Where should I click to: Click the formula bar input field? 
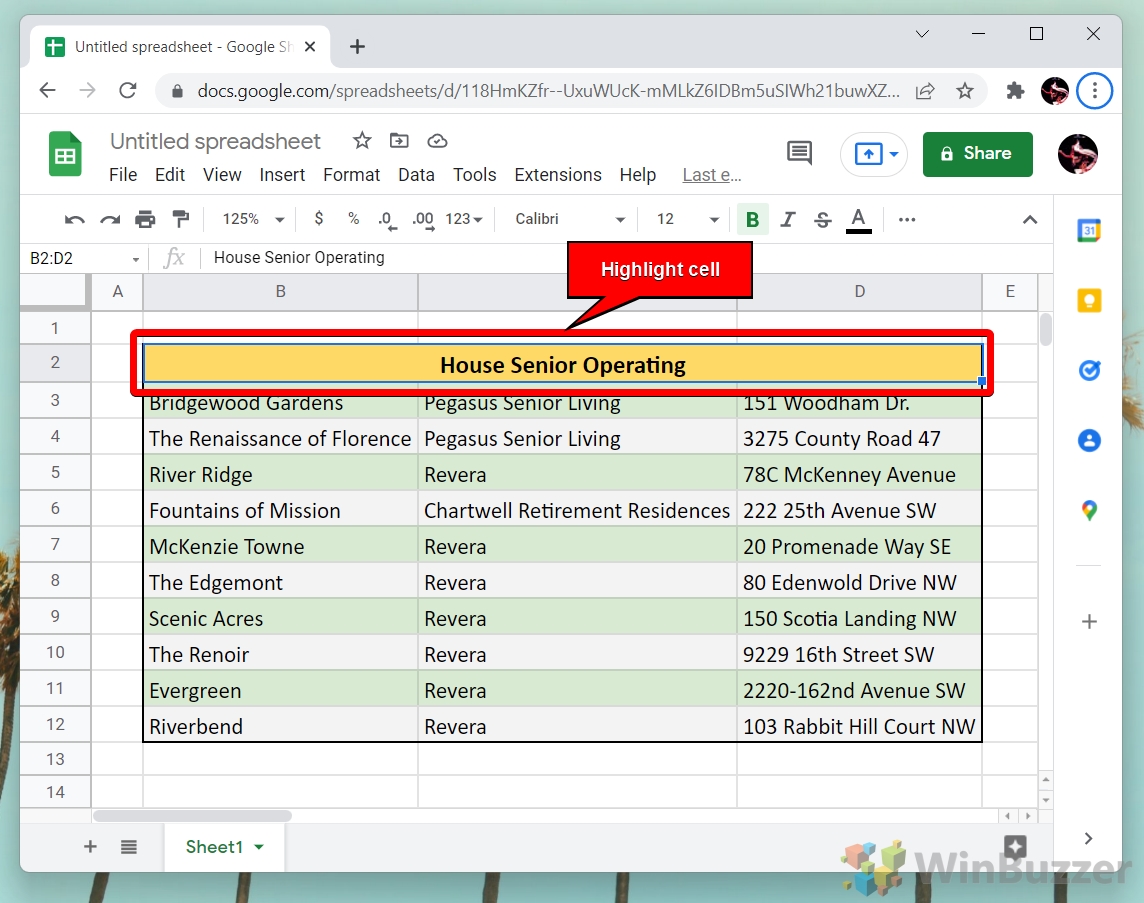(627, 258)
